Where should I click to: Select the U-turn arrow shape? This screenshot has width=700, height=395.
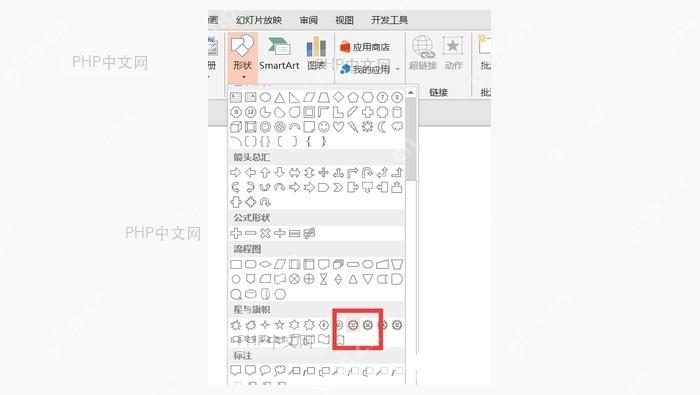[367, 172]
